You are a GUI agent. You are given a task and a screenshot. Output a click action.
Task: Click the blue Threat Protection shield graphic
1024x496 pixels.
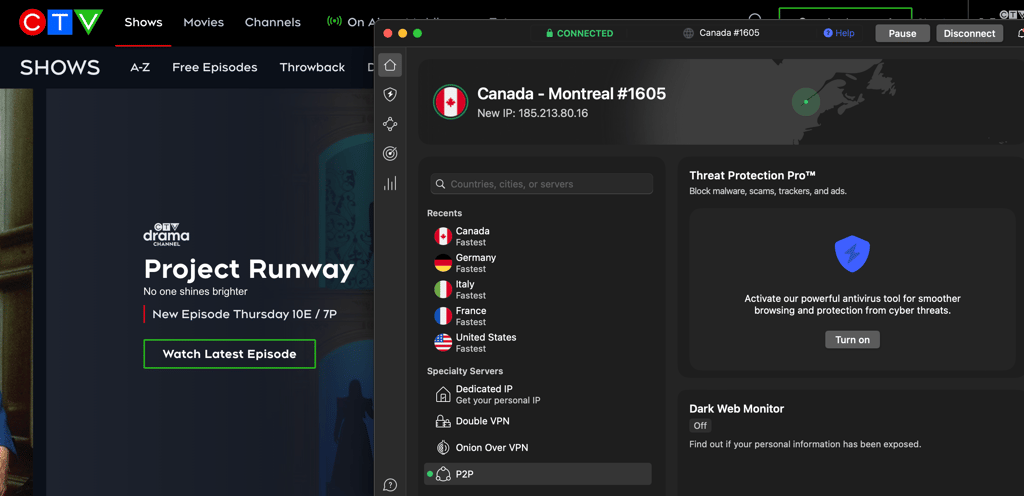pyautogui.click(x=852, y=255)
